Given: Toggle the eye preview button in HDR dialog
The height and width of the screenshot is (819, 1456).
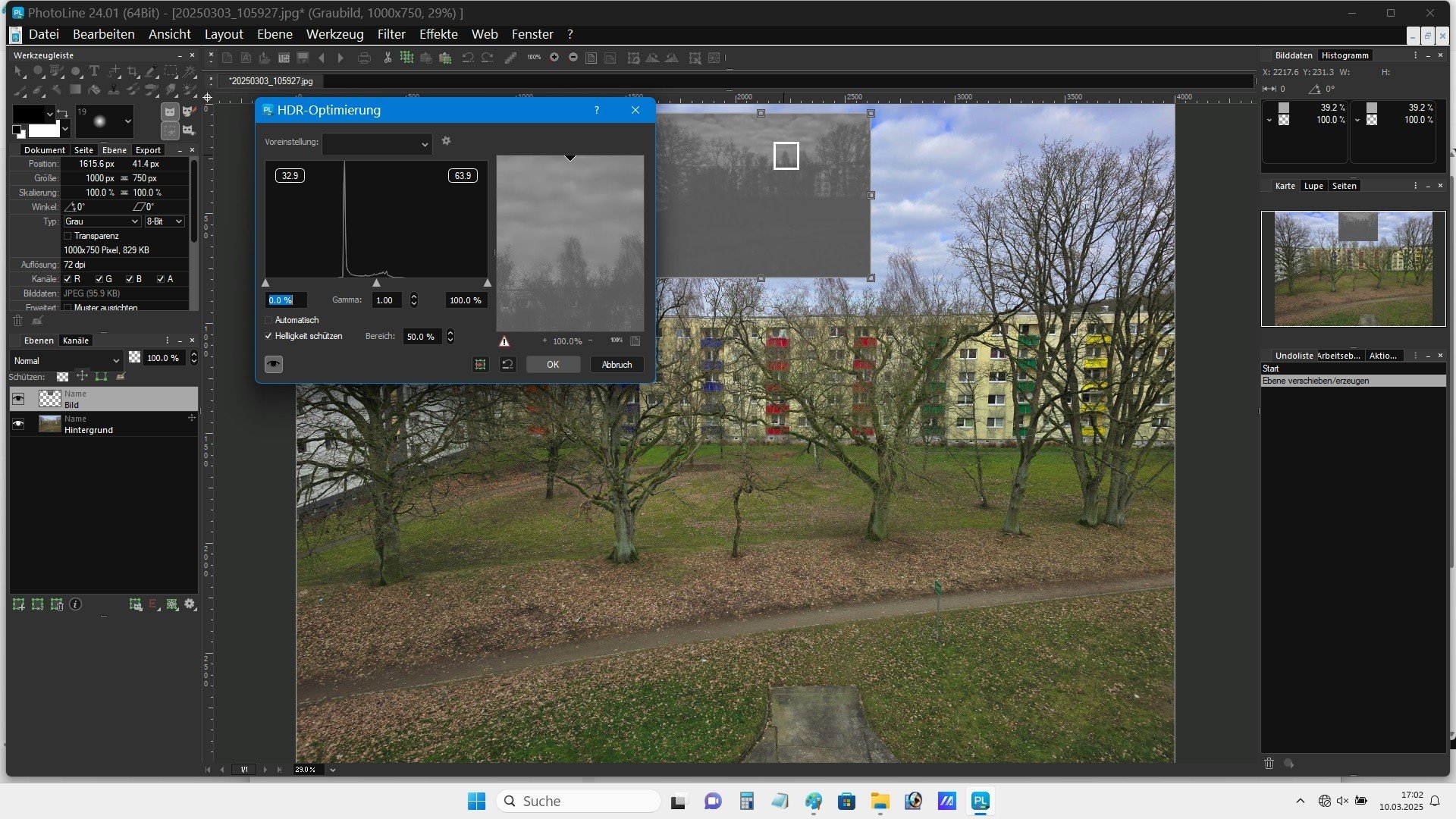Looking at the screenshot, I should (274, 365).
